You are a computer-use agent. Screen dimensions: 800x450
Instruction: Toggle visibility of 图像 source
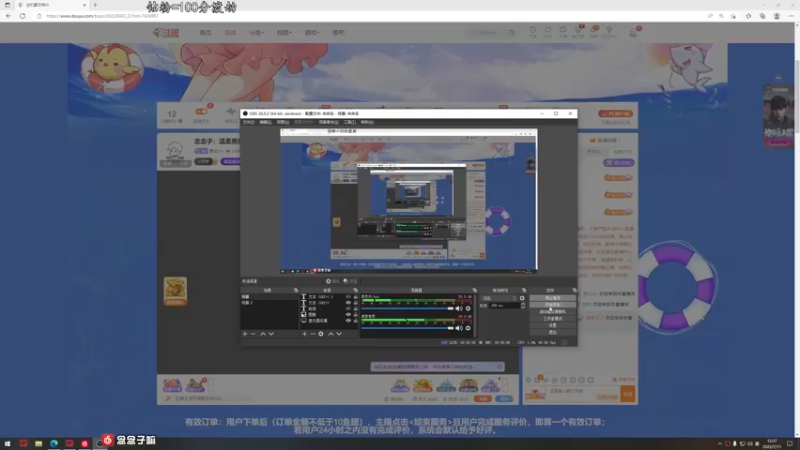(x=348, y=315)
